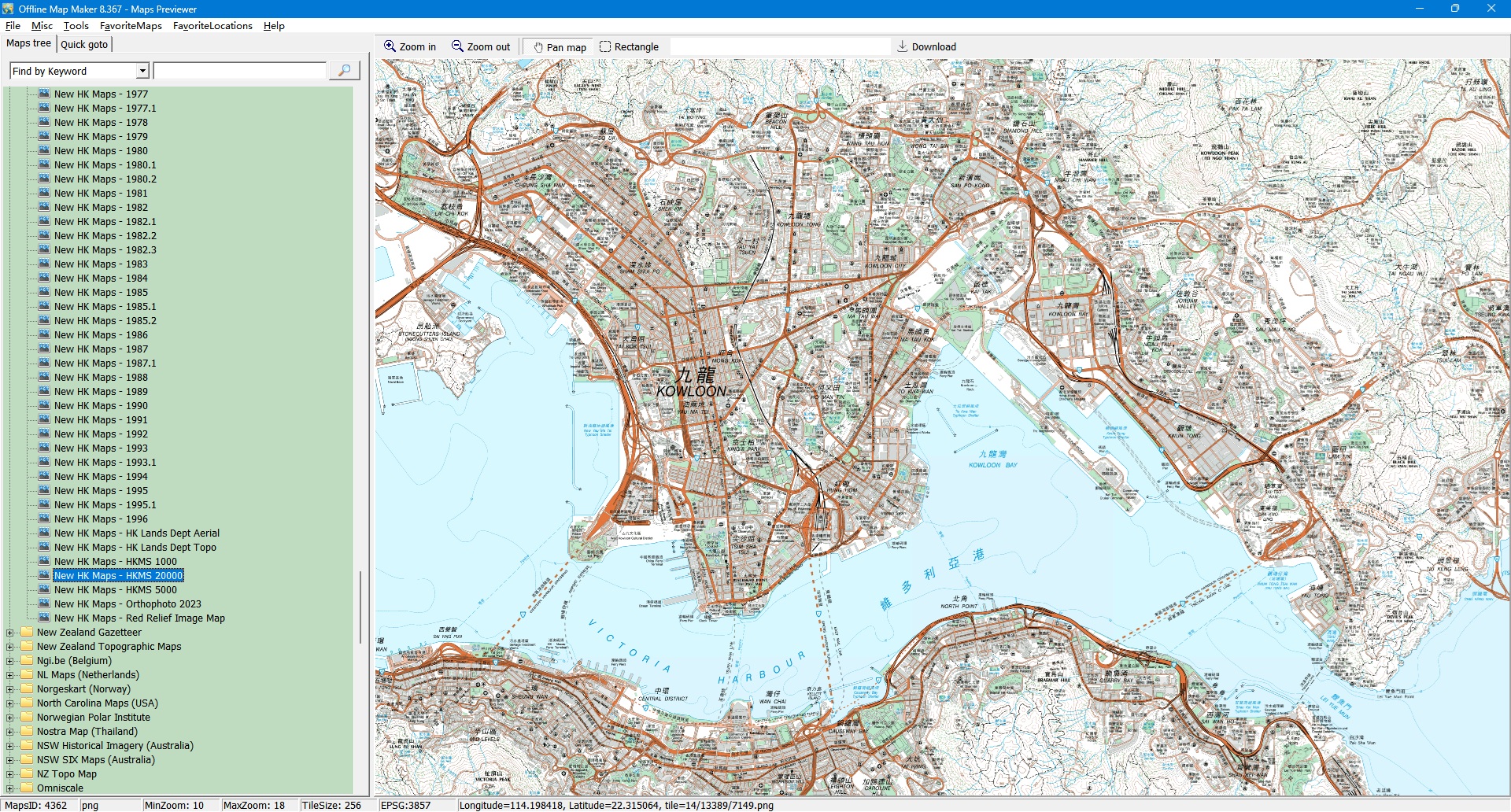Open the FavoriteMaps menu

click(131, 26)
